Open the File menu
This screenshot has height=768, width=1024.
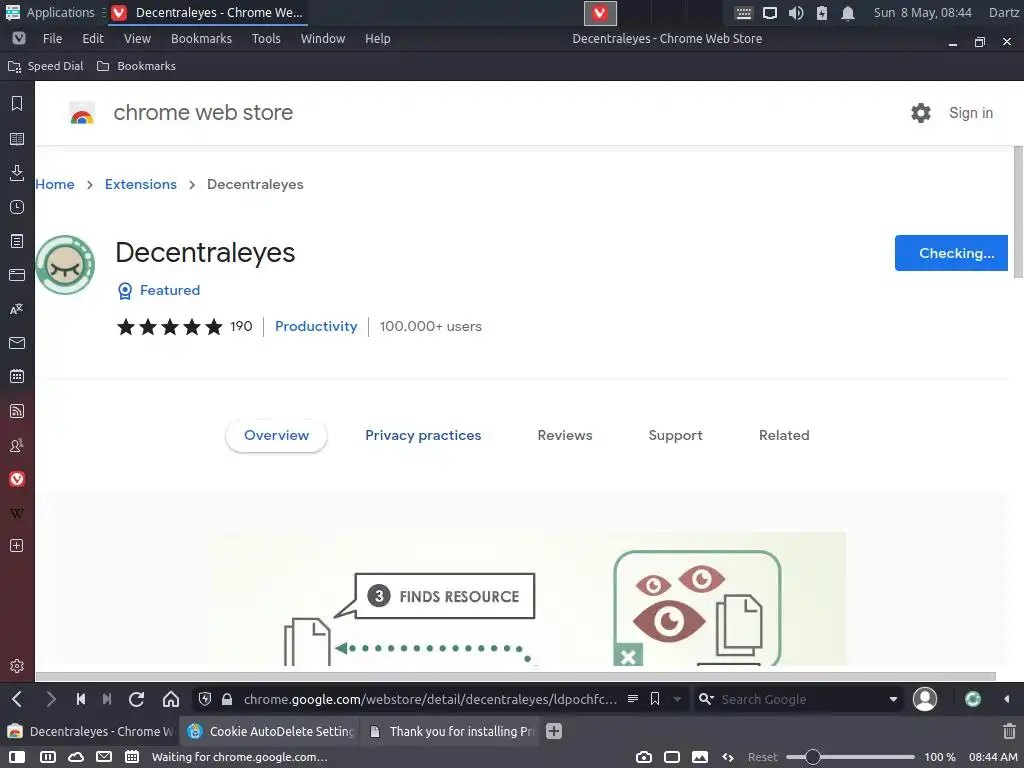click(x=52, y=39)
